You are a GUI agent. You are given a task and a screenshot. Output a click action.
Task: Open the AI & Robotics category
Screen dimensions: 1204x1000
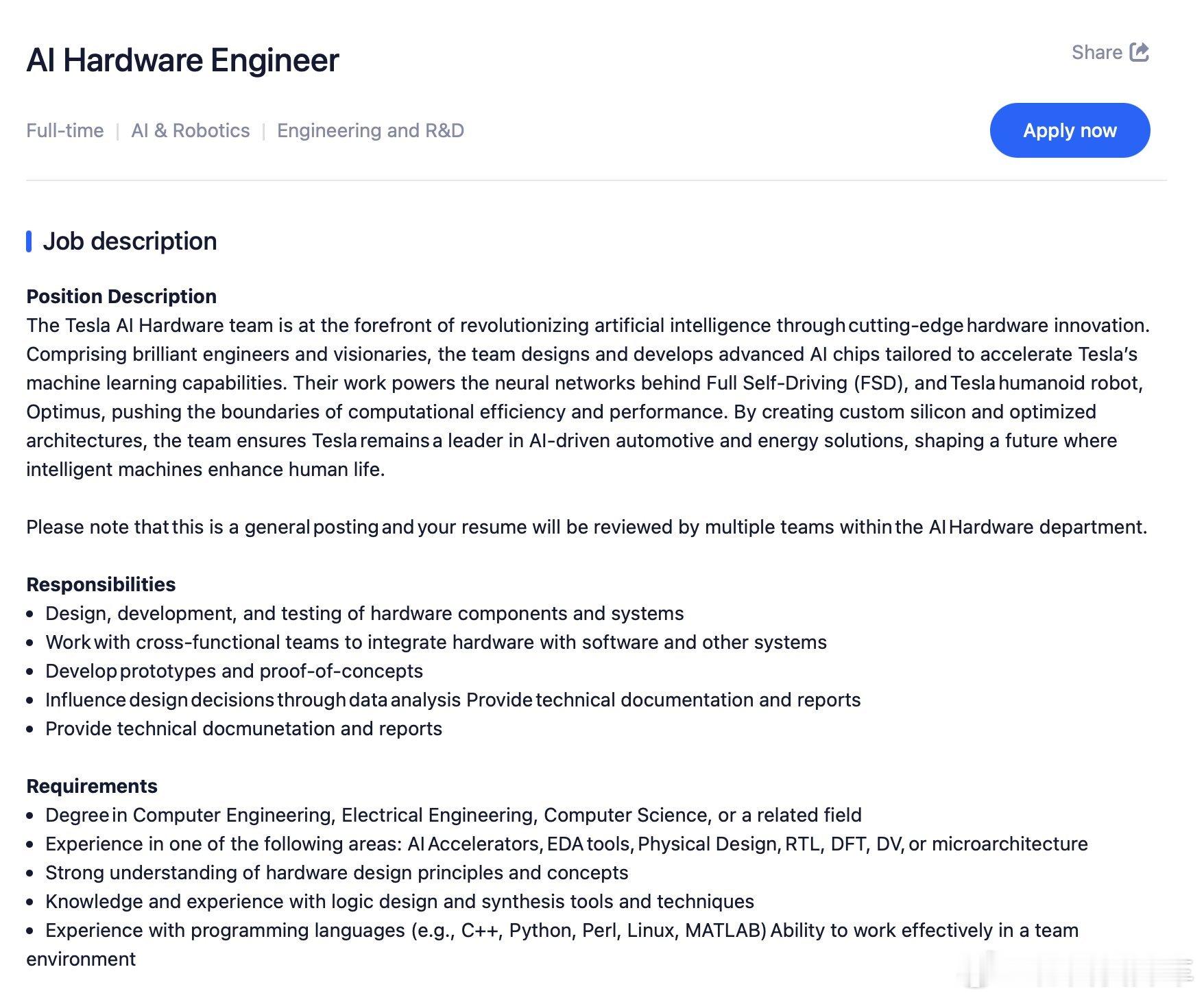(x=191, y=130)
